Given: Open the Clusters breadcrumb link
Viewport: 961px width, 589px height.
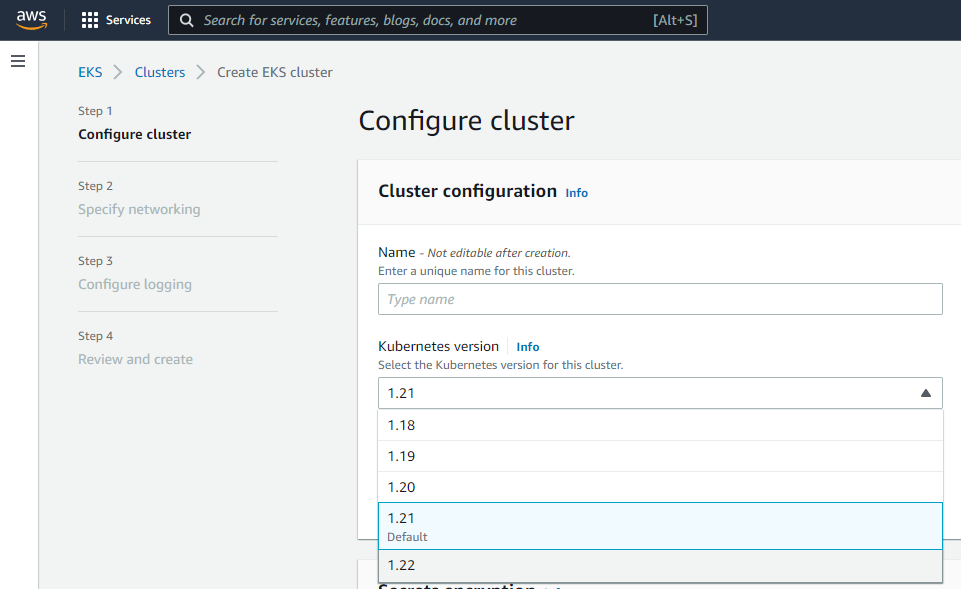Looking at the screenshot, I should pyautogui.click(x=160, y=72).
